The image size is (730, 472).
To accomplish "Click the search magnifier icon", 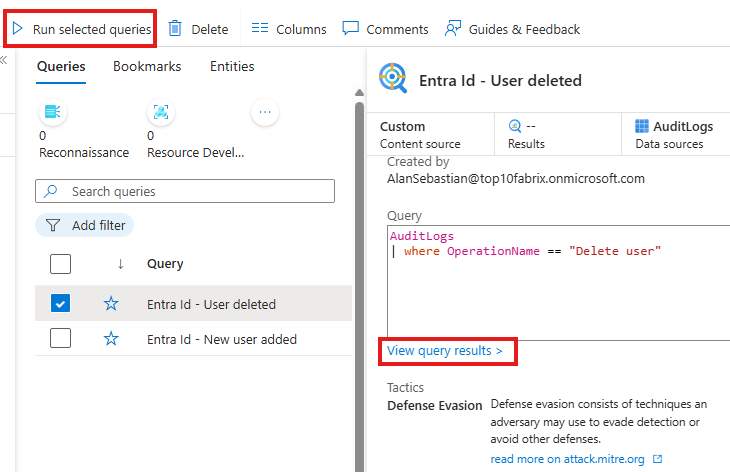I will point(50,191).
